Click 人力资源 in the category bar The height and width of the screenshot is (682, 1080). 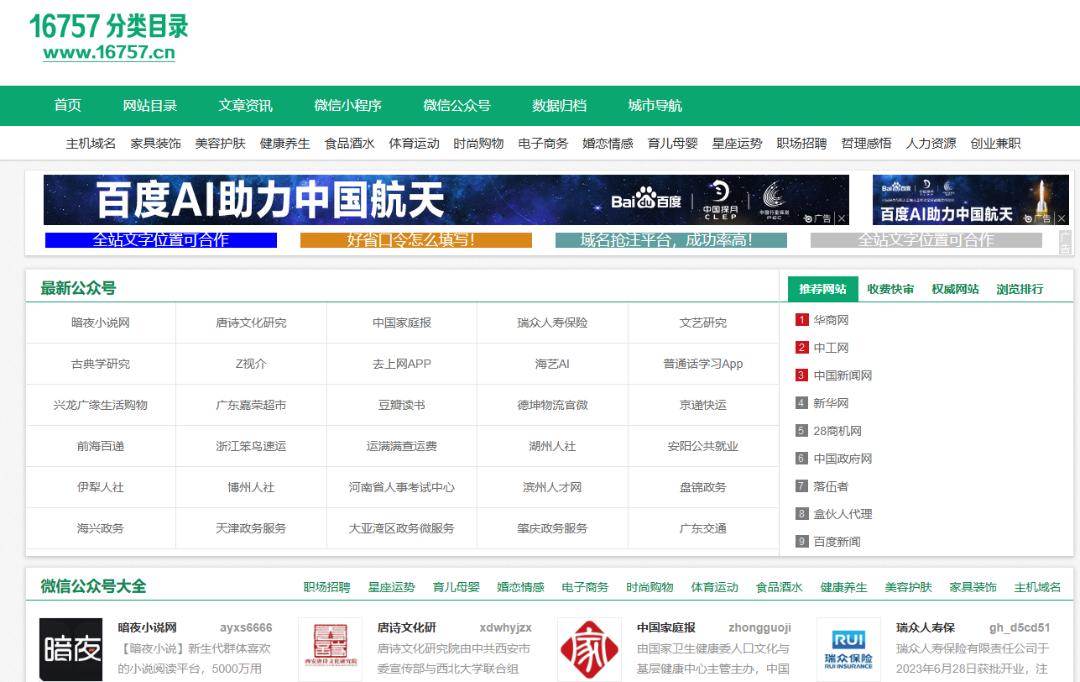click(x=931, y=143)
